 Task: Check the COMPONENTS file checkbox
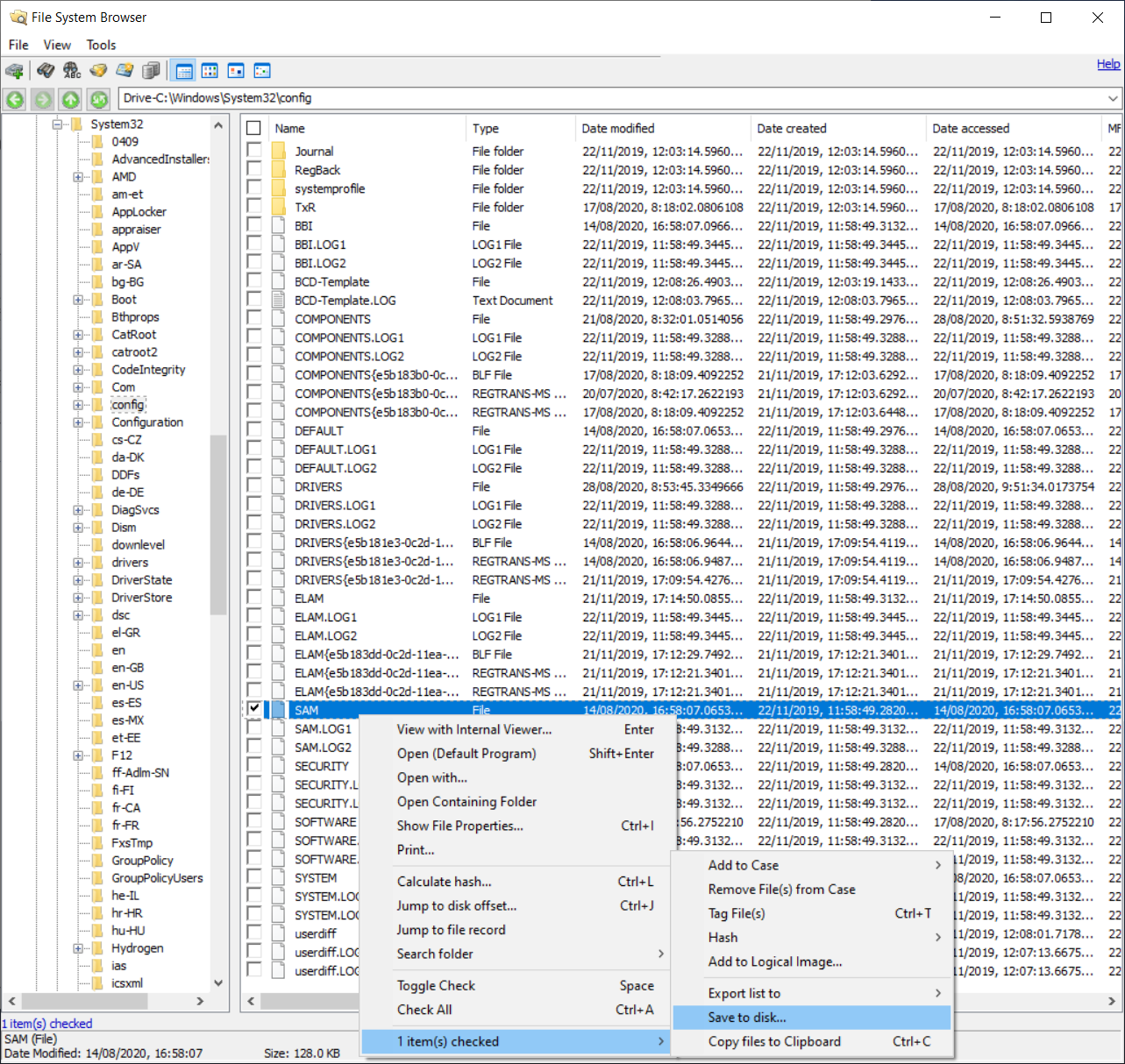(254, 317)
